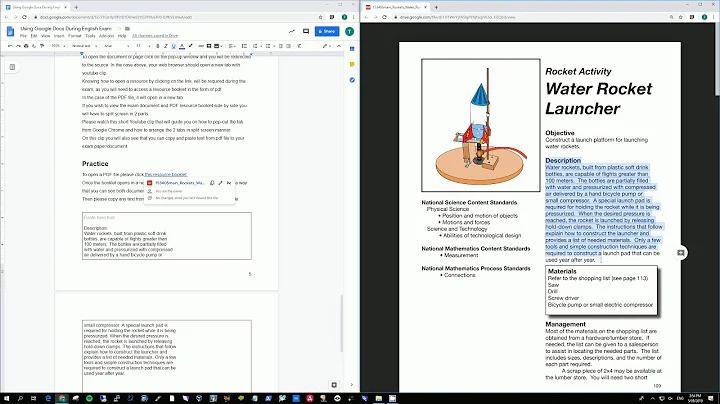Image resolution: width=720 pixels, height=404 pixels.
Task: Open the Zoom 100% dropdown
Action: 58,46
